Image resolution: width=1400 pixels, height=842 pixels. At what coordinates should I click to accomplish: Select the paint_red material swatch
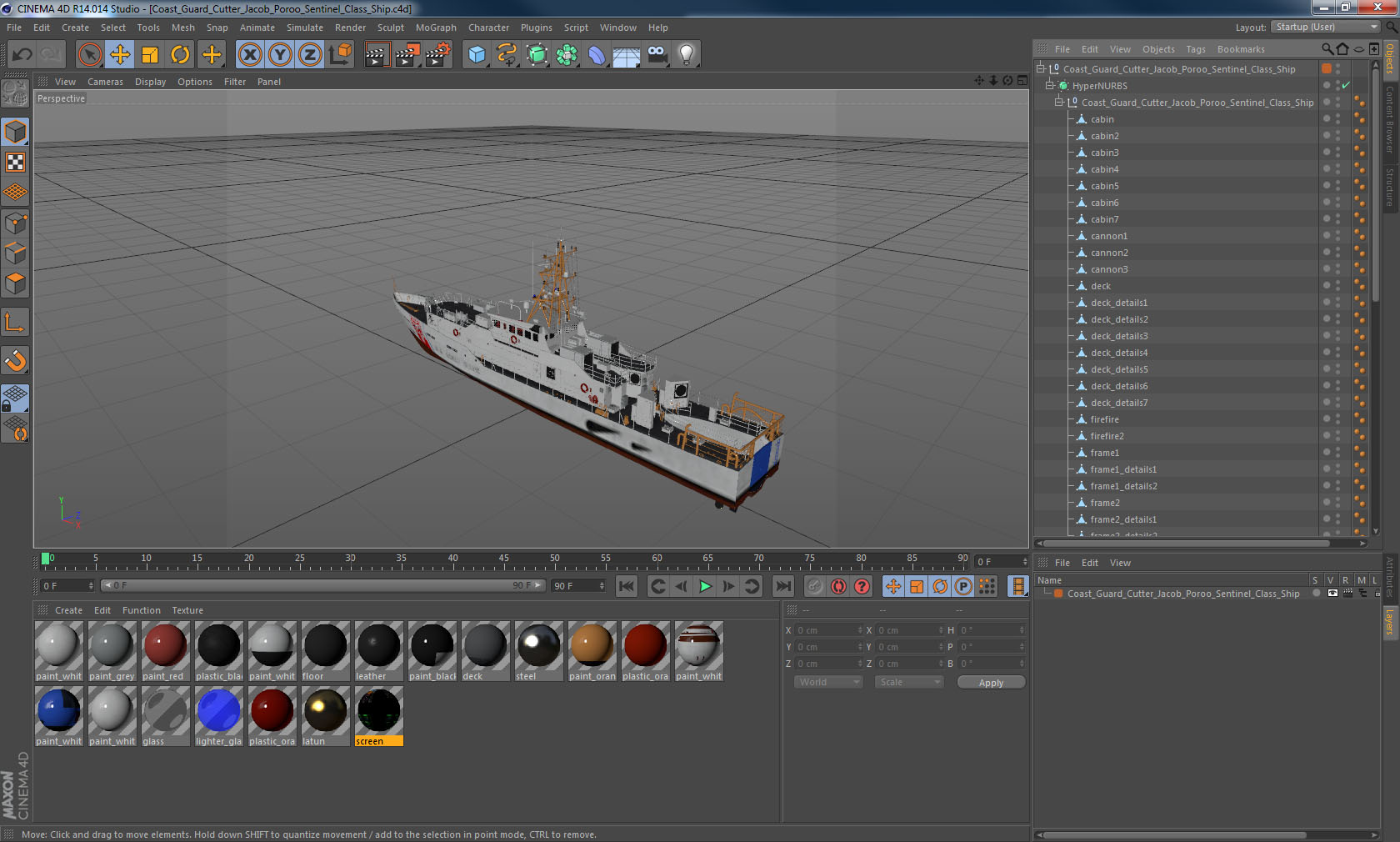(165, 651)
